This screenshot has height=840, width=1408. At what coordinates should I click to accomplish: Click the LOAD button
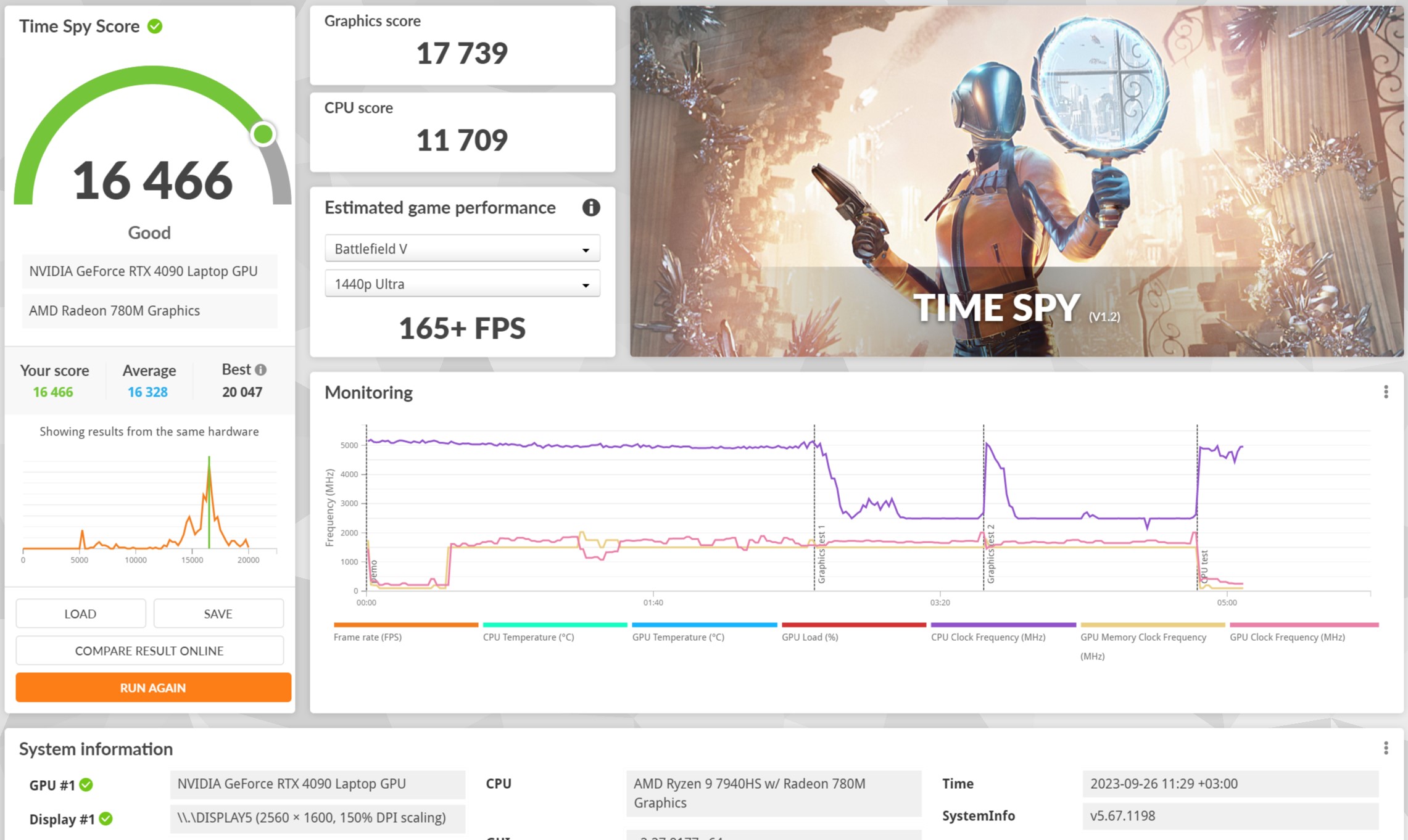[80, 614]
